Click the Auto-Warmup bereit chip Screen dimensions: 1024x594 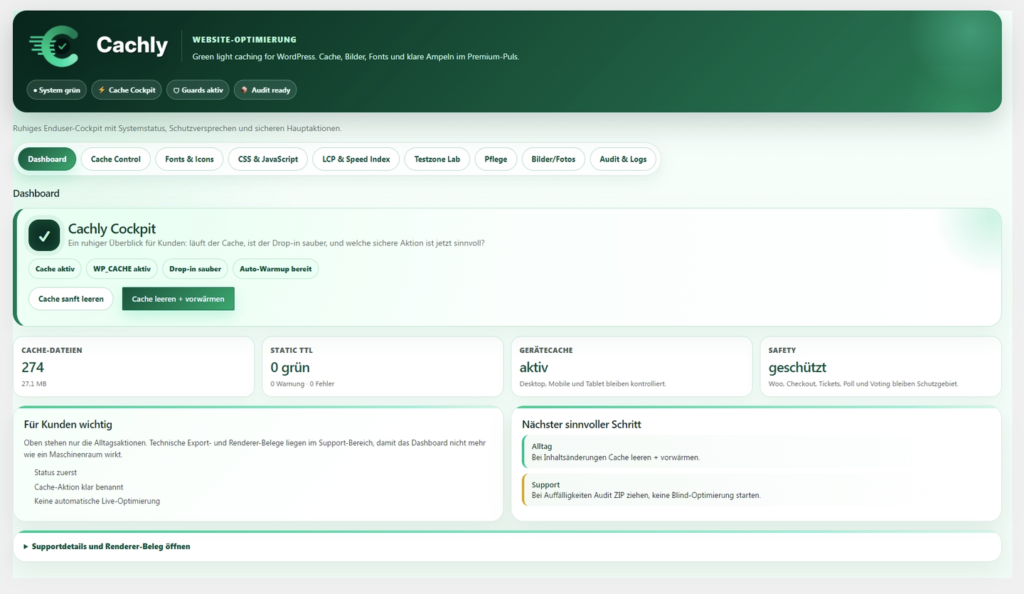pyautogui.click(x=276, y=269)
